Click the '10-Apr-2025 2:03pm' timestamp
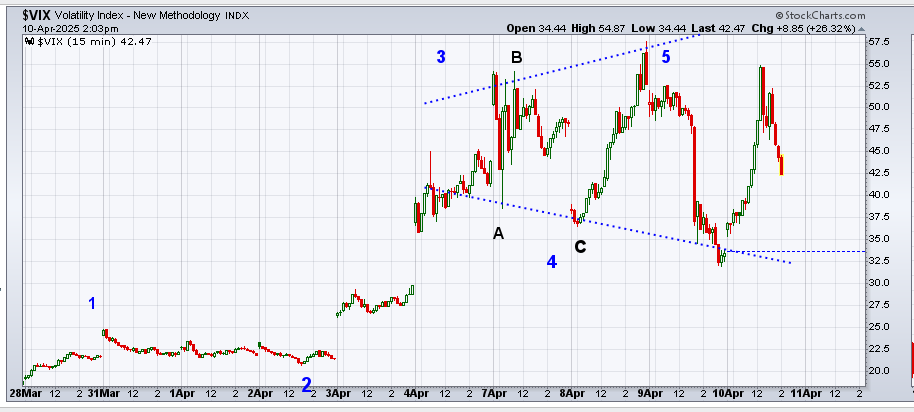The image size is (914, 412). 71,29
